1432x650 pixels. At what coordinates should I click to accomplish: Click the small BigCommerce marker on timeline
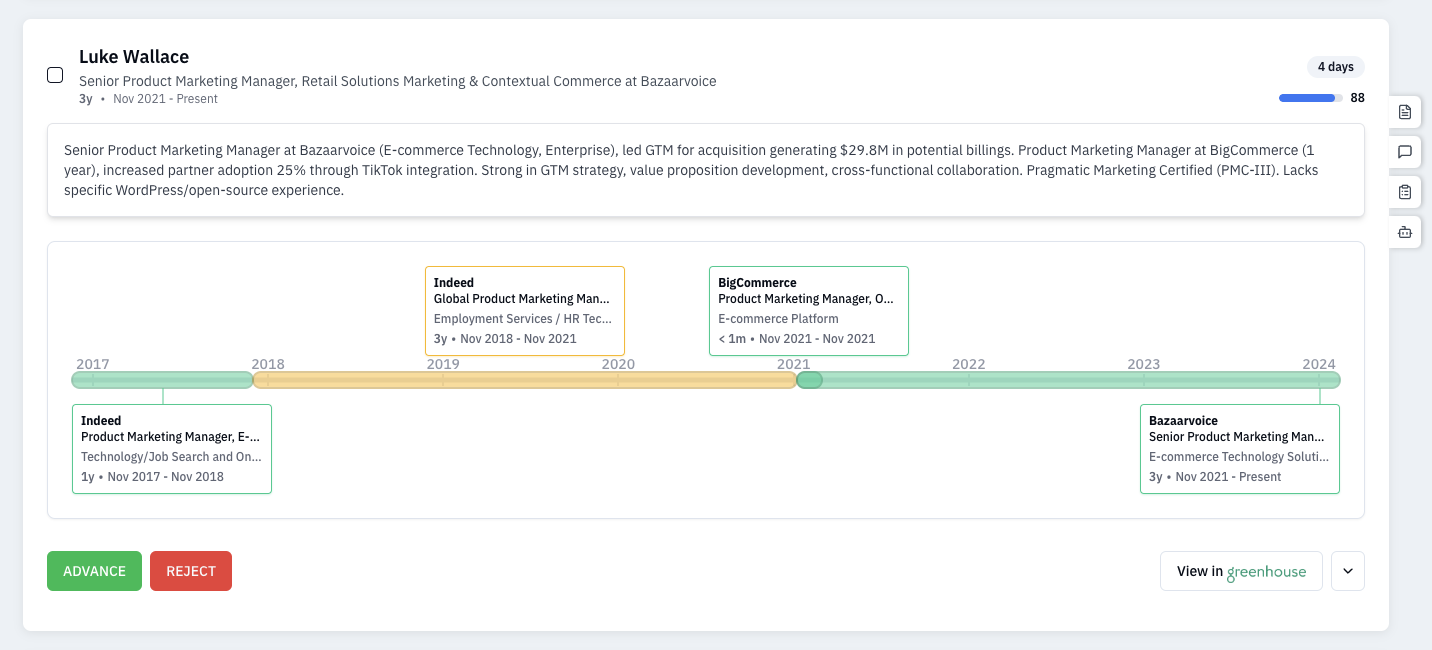(x=809, y=380)
